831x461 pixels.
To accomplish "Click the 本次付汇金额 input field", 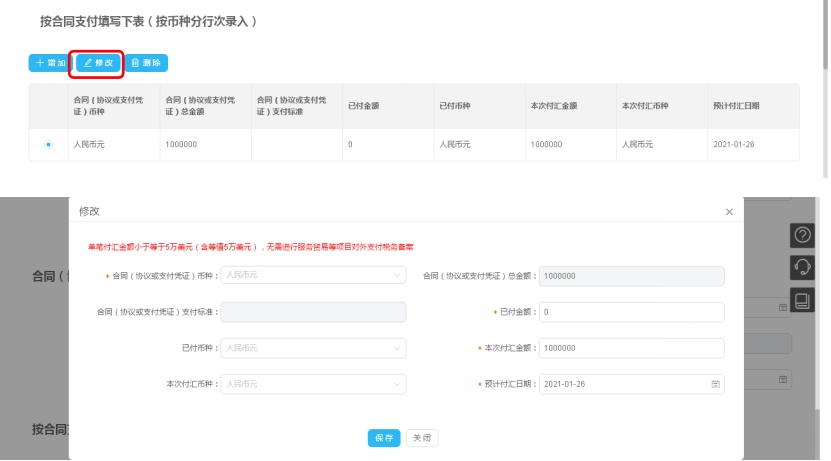I will [x=631, y=348].
